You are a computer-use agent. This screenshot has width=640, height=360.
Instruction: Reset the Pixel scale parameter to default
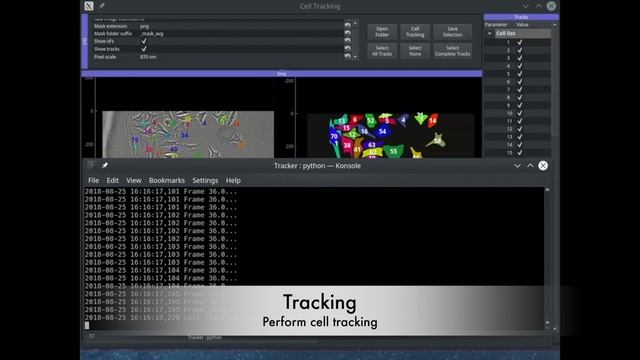347,56
